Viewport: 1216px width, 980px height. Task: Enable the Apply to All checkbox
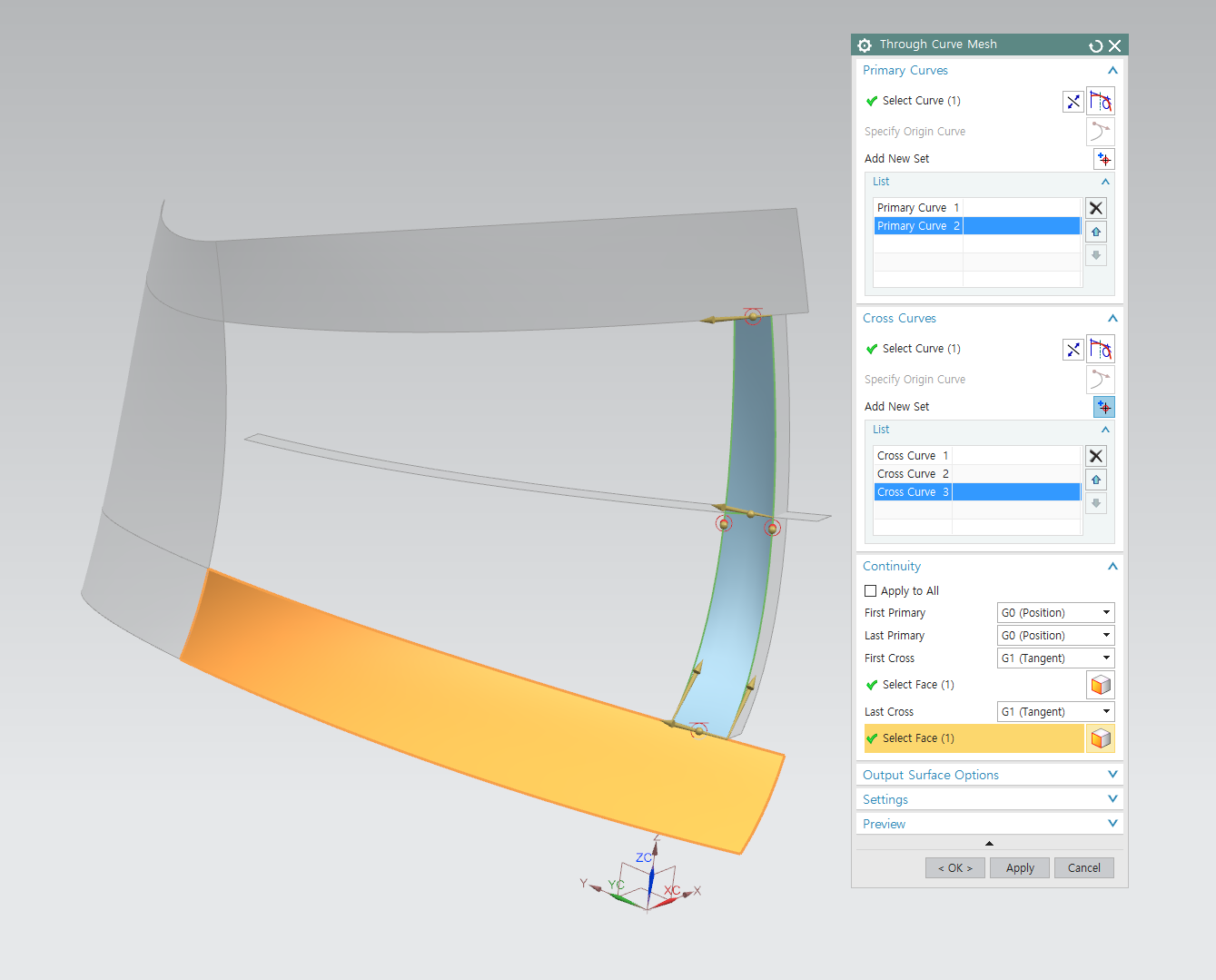pos(871,590)
